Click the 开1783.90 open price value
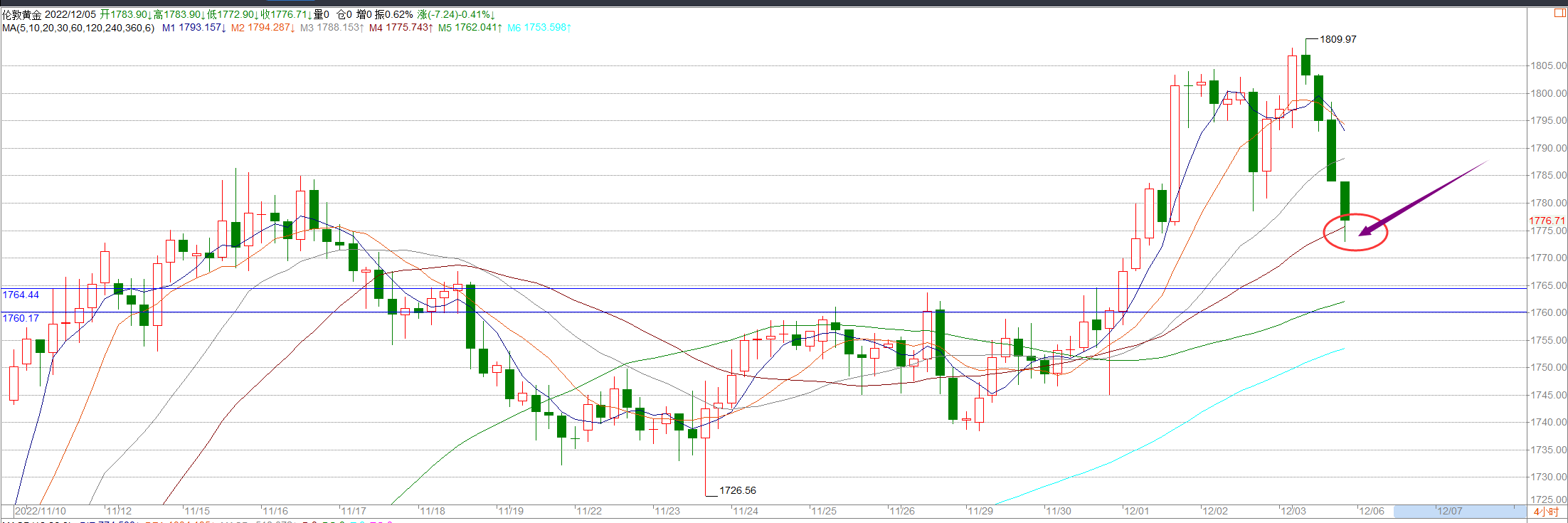Image resolution: width=1568 pixels, height=523 pixels. 126,14
